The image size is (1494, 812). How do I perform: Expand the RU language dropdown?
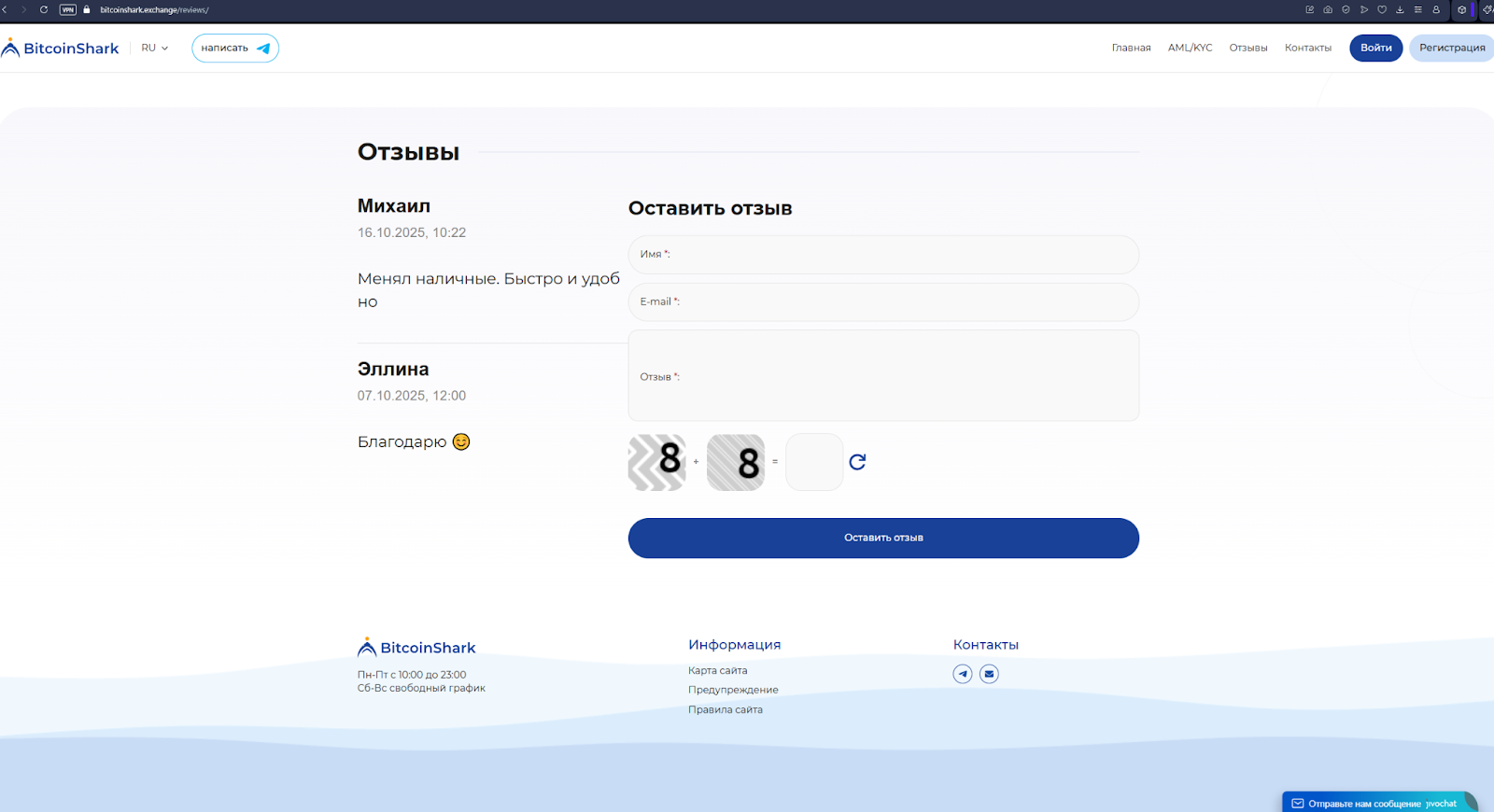click(154, 49)
